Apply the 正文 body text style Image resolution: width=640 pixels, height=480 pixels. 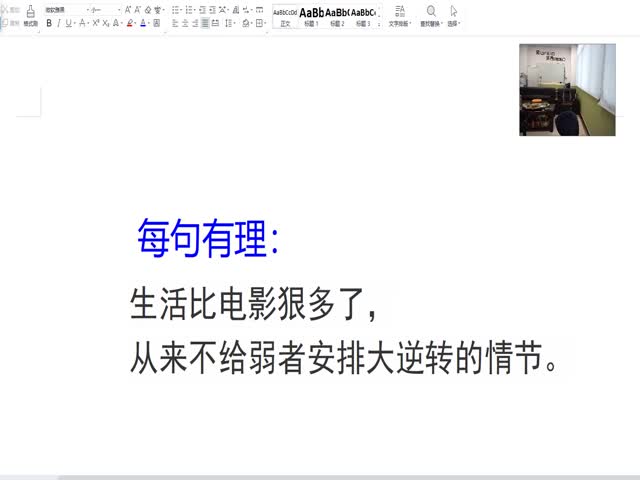pos(285,15)
